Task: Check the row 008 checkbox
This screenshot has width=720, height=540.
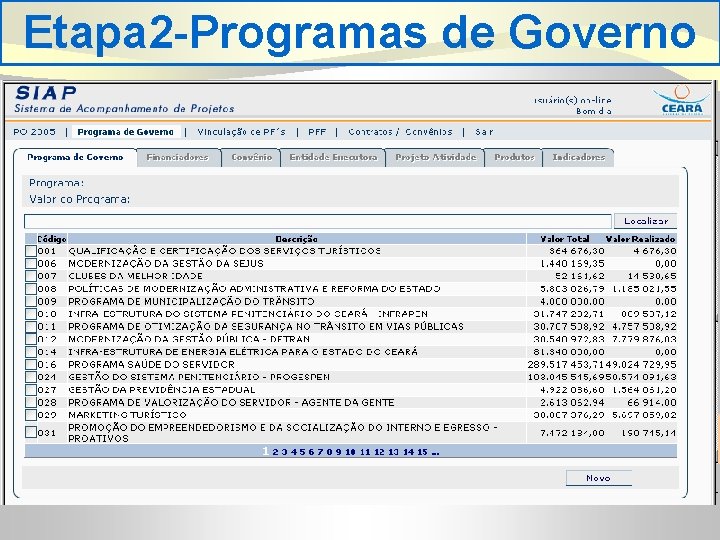Action: point(31,289)
